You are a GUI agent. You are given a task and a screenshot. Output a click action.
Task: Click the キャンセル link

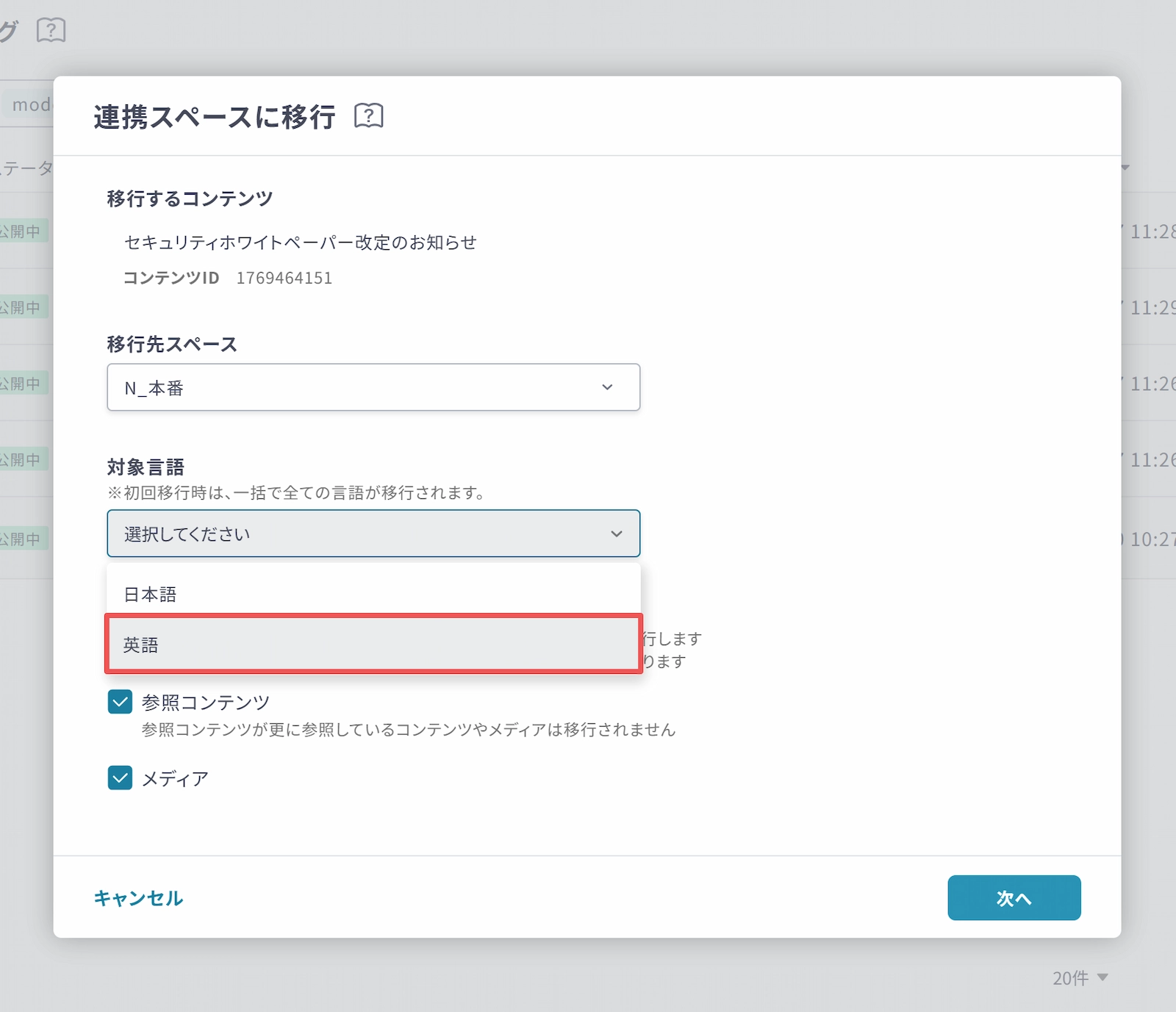click(138, 898)
